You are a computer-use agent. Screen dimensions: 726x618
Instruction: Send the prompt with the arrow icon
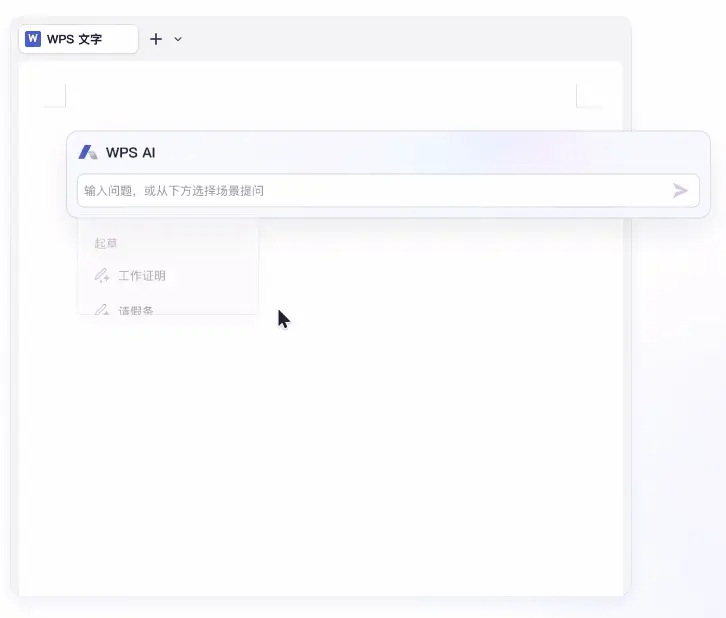coord(680,190)
